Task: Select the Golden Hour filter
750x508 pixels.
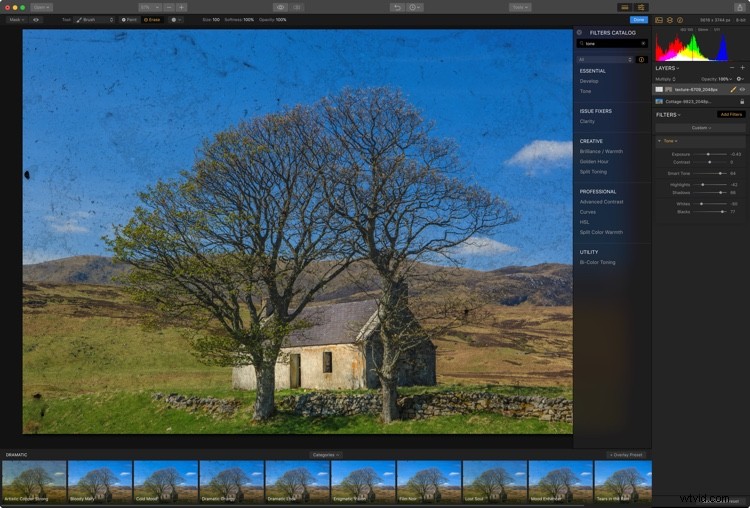Action: coord(594,161)
